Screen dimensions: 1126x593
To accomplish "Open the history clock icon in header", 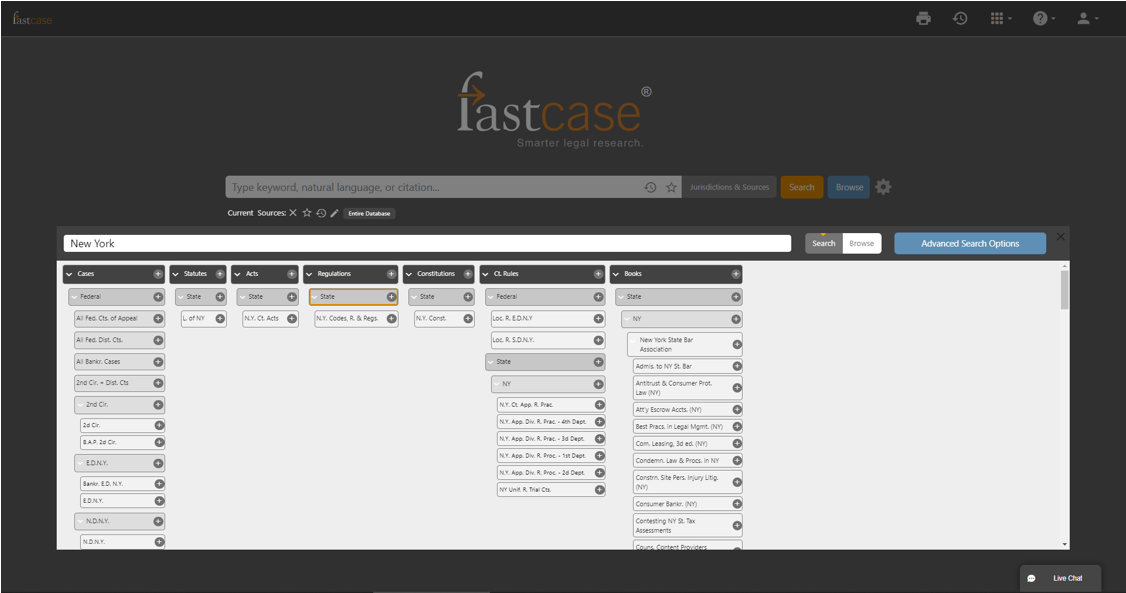I will (x=960, y=18).
